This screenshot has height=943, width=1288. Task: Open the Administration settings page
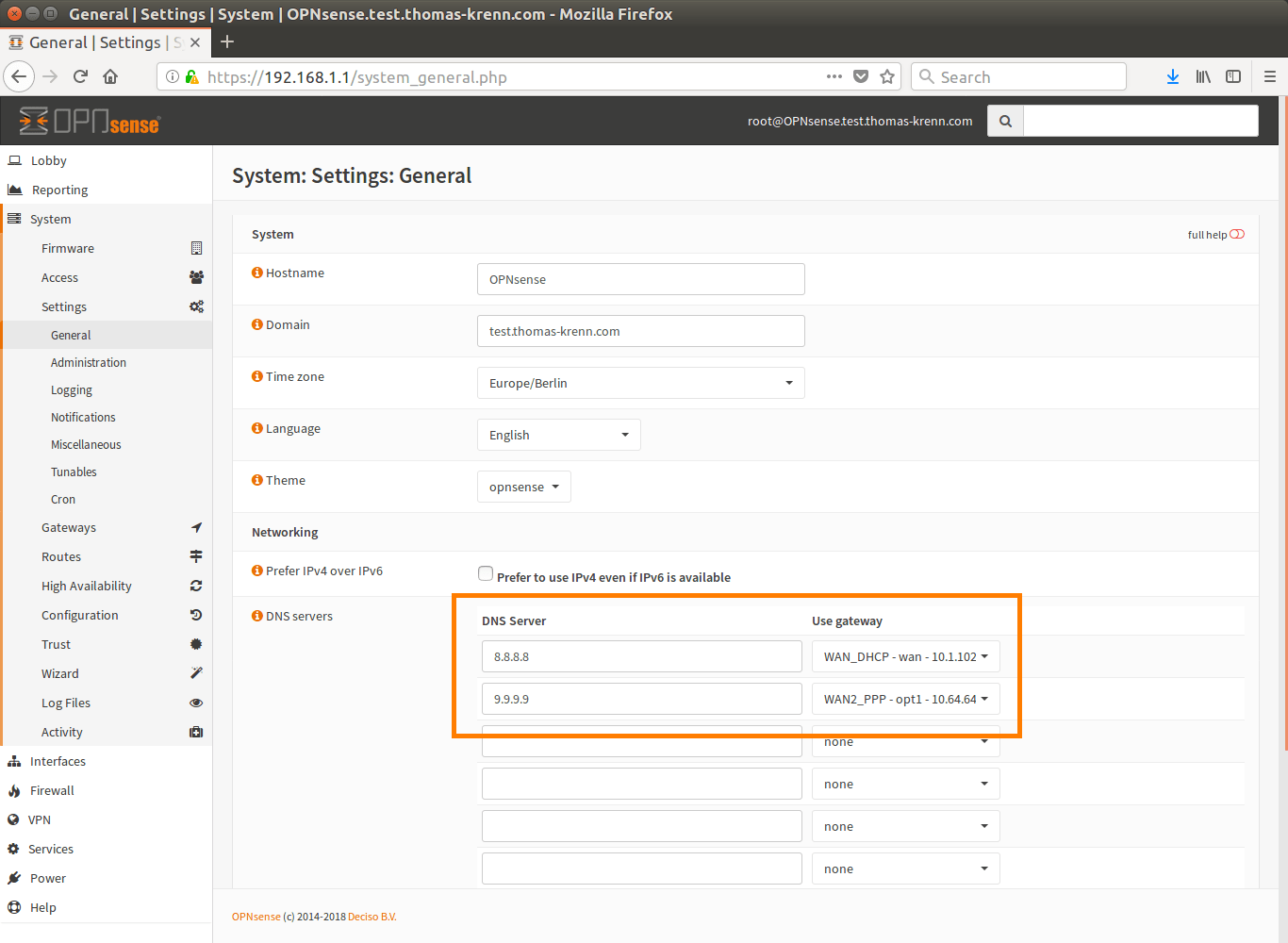pyautogui.click(x=89, y=362)
